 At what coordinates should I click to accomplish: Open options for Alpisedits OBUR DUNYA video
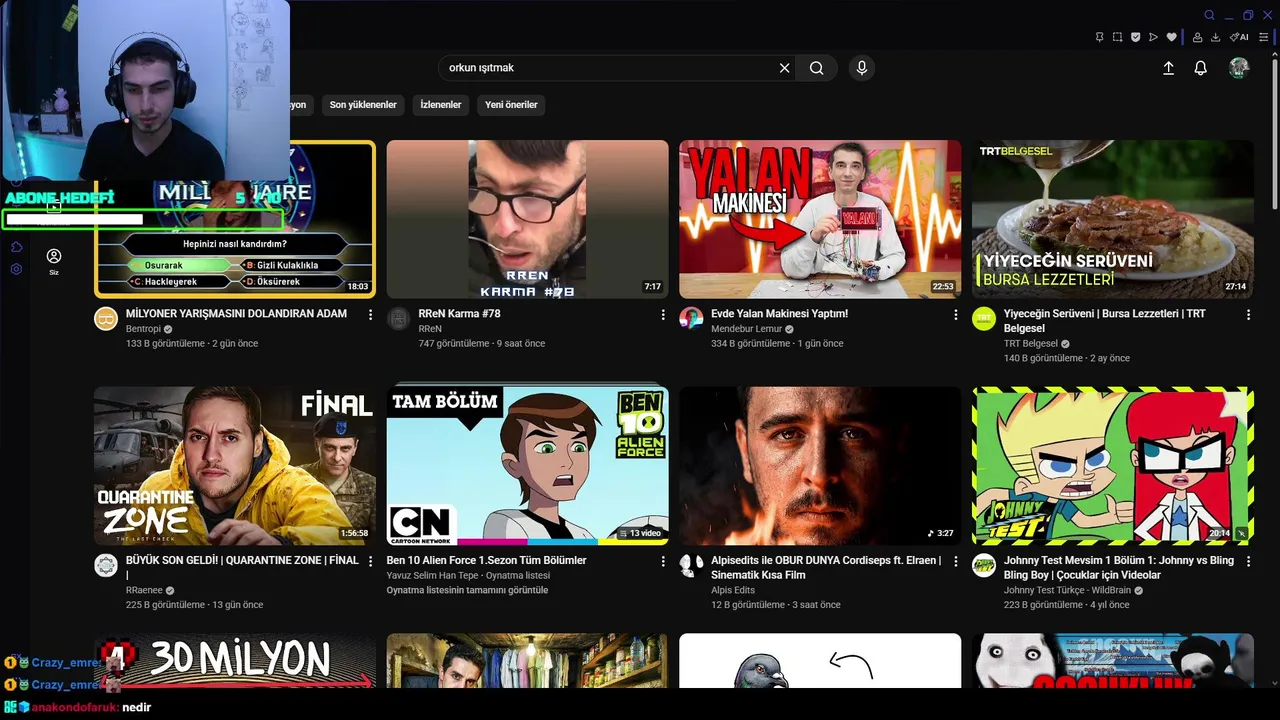(956, 561)
